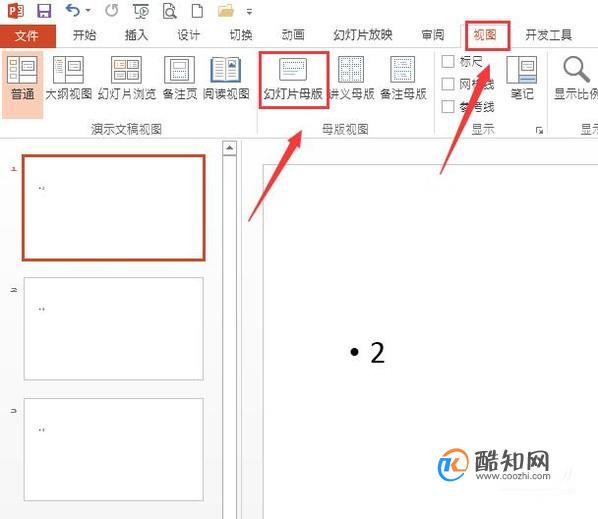Viewport: 598px width, 519px height.
Task: Enable the Gridlines checkbox
Action: [x=448, y=84]
